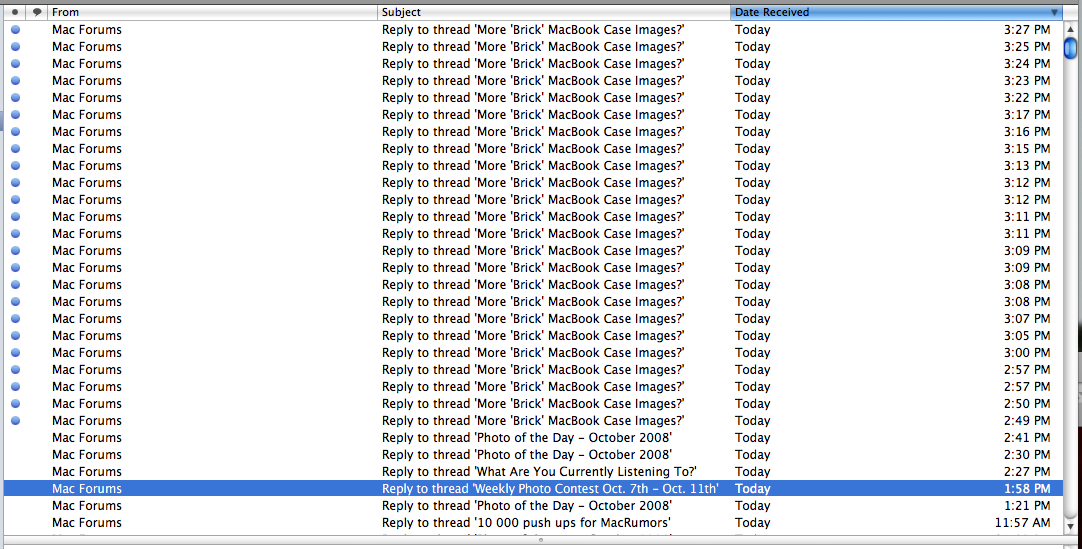Select the '10 000 push ups for MacRumors' message
Image resolution: width=1082 pixels, height=549 pixels.
click(x=526, y=523)
